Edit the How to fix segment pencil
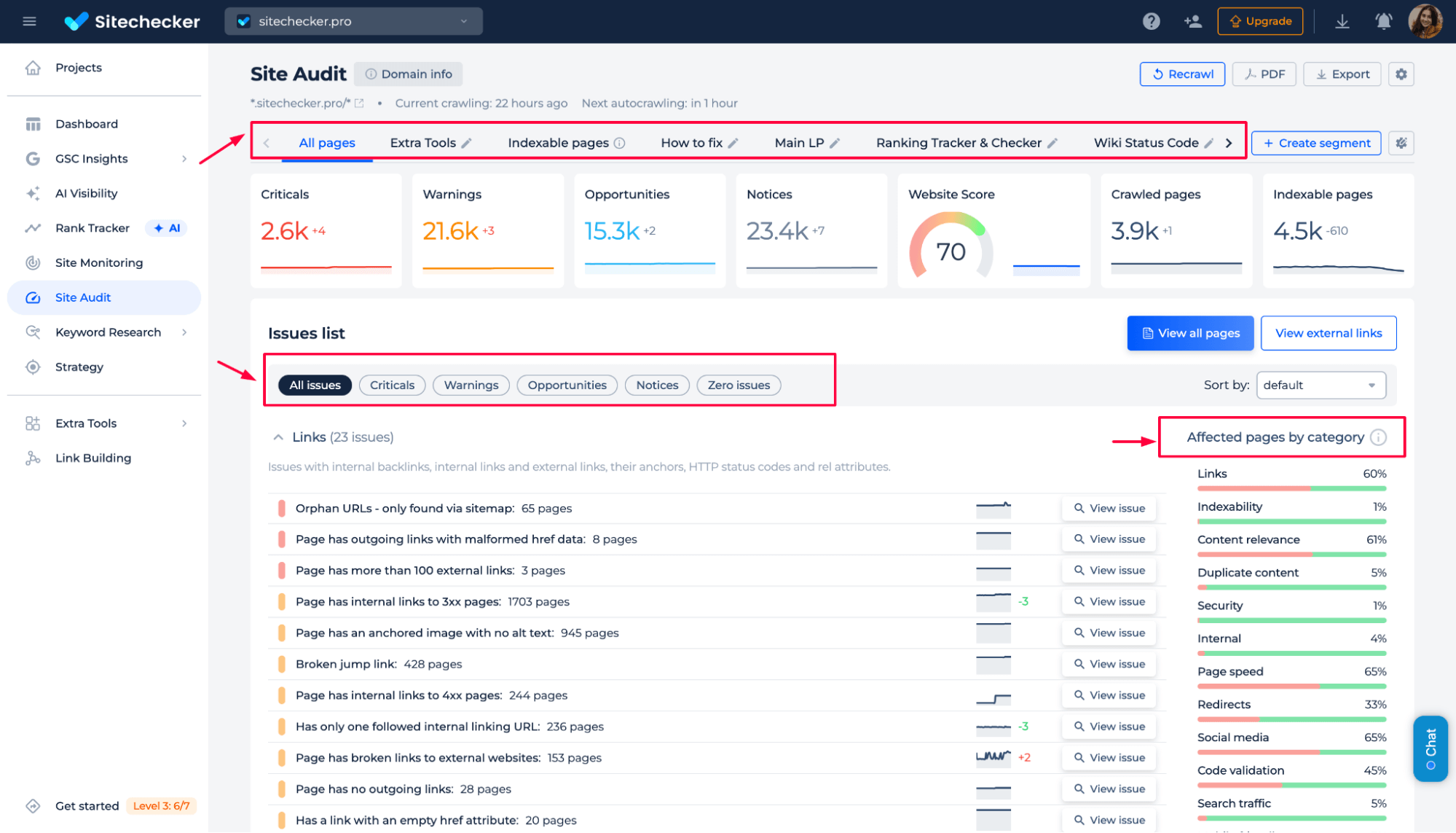 coord(733,143)
